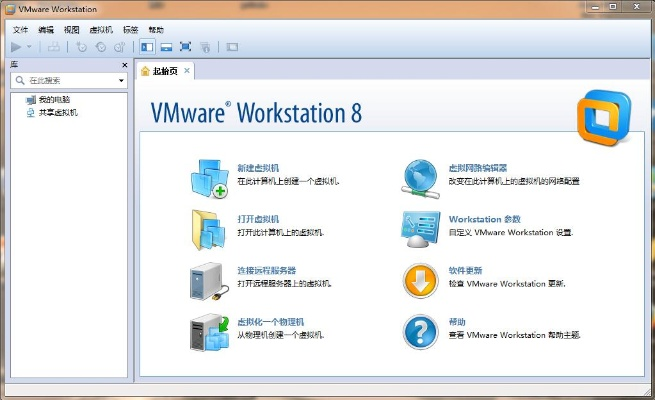Open the 虚拟化一个物理机 link
The image size is (655, 400).
[271, 322]
